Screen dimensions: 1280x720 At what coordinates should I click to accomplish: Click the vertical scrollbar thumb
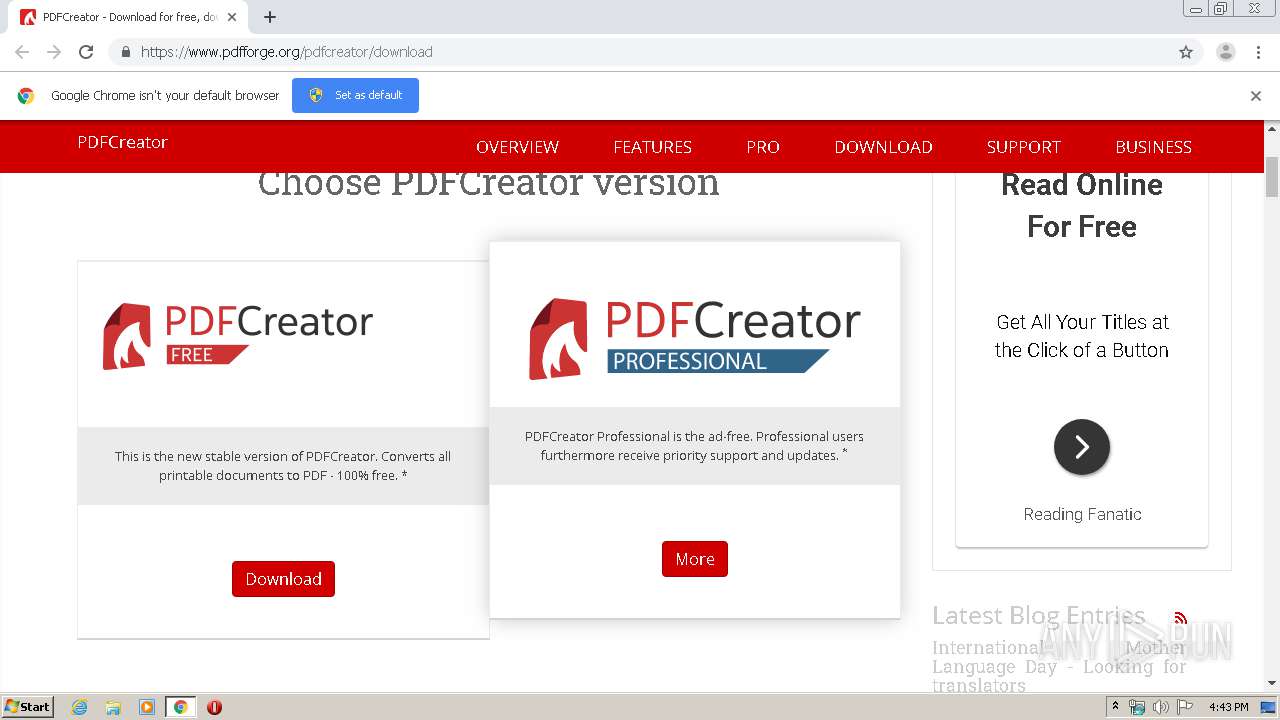(1272, 177)
